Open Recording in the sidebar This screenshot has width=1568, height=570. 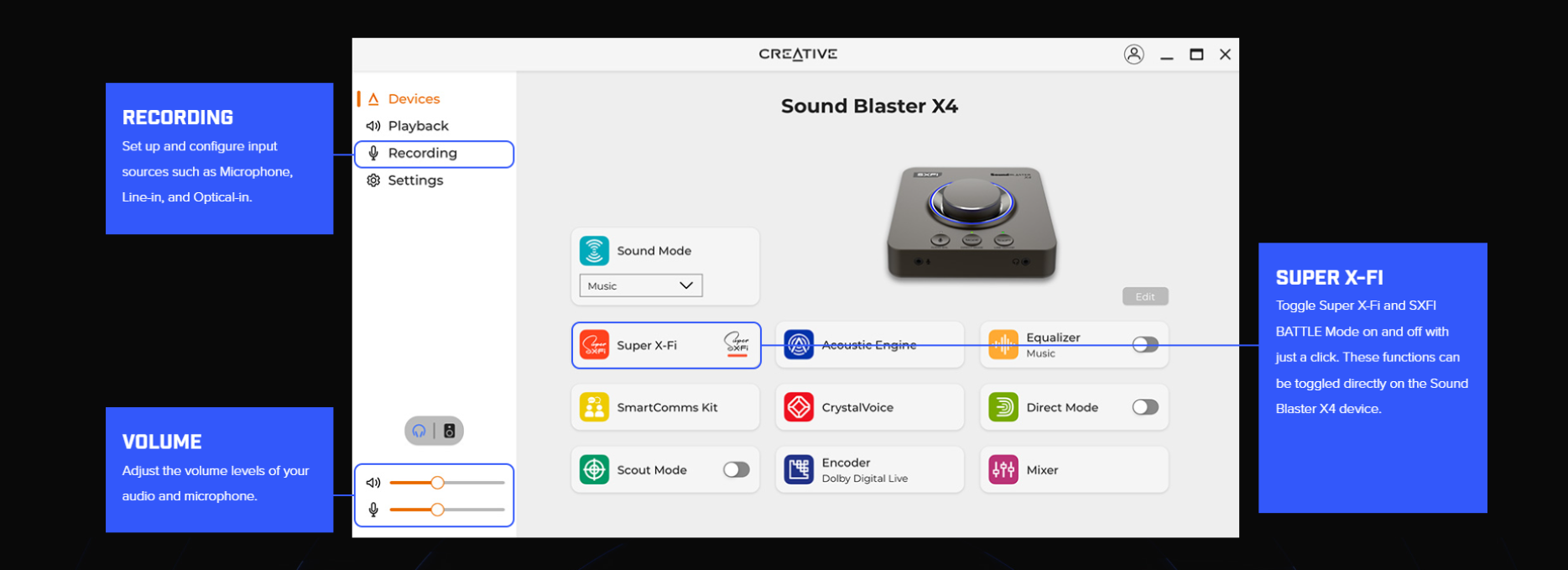pyautogui.click(x=422, y=154)
